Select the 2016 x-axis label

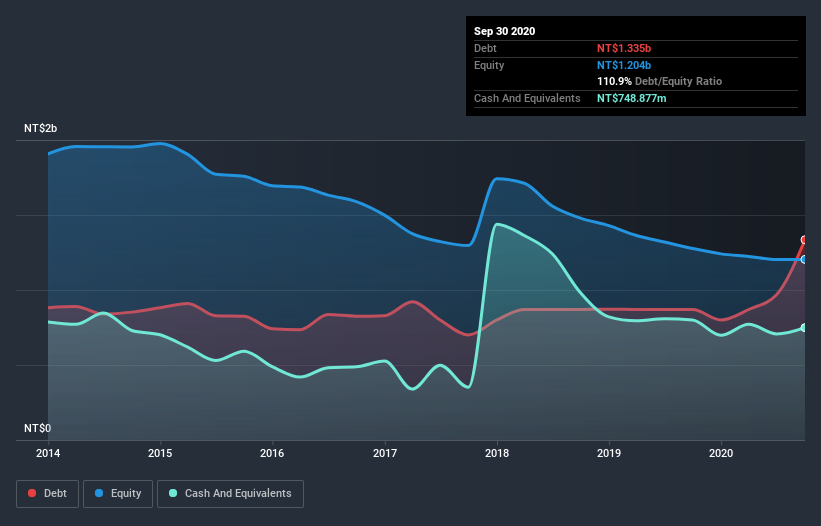(x=272, y=453)
